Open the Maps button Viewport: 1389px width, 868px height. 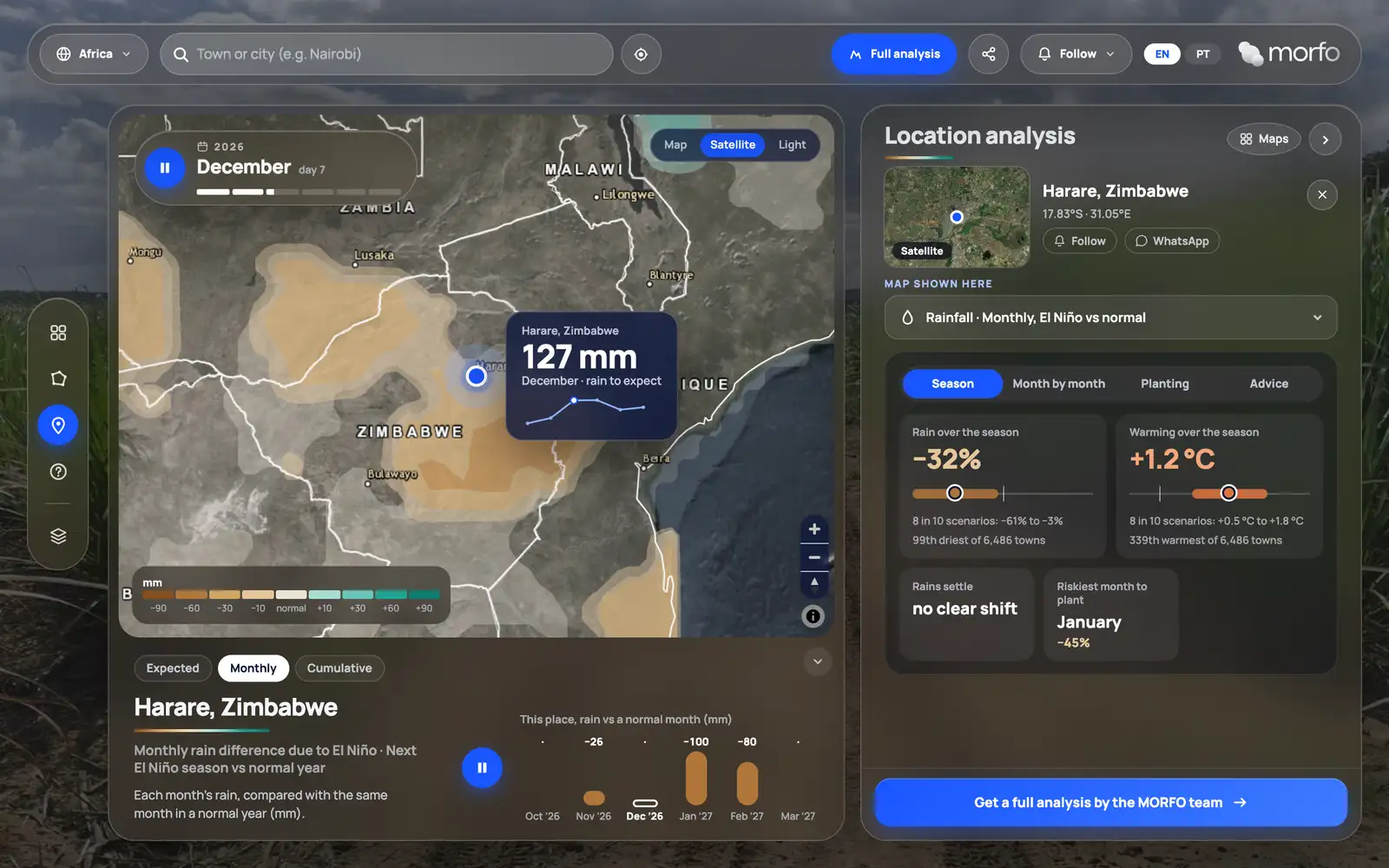pos(1264,139)
